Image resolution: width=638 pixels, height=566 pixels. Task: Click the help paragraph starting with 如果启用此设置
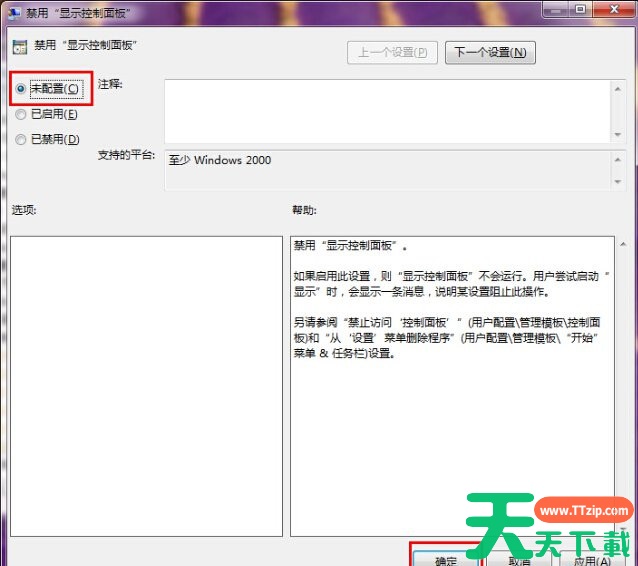pos(451,284)
